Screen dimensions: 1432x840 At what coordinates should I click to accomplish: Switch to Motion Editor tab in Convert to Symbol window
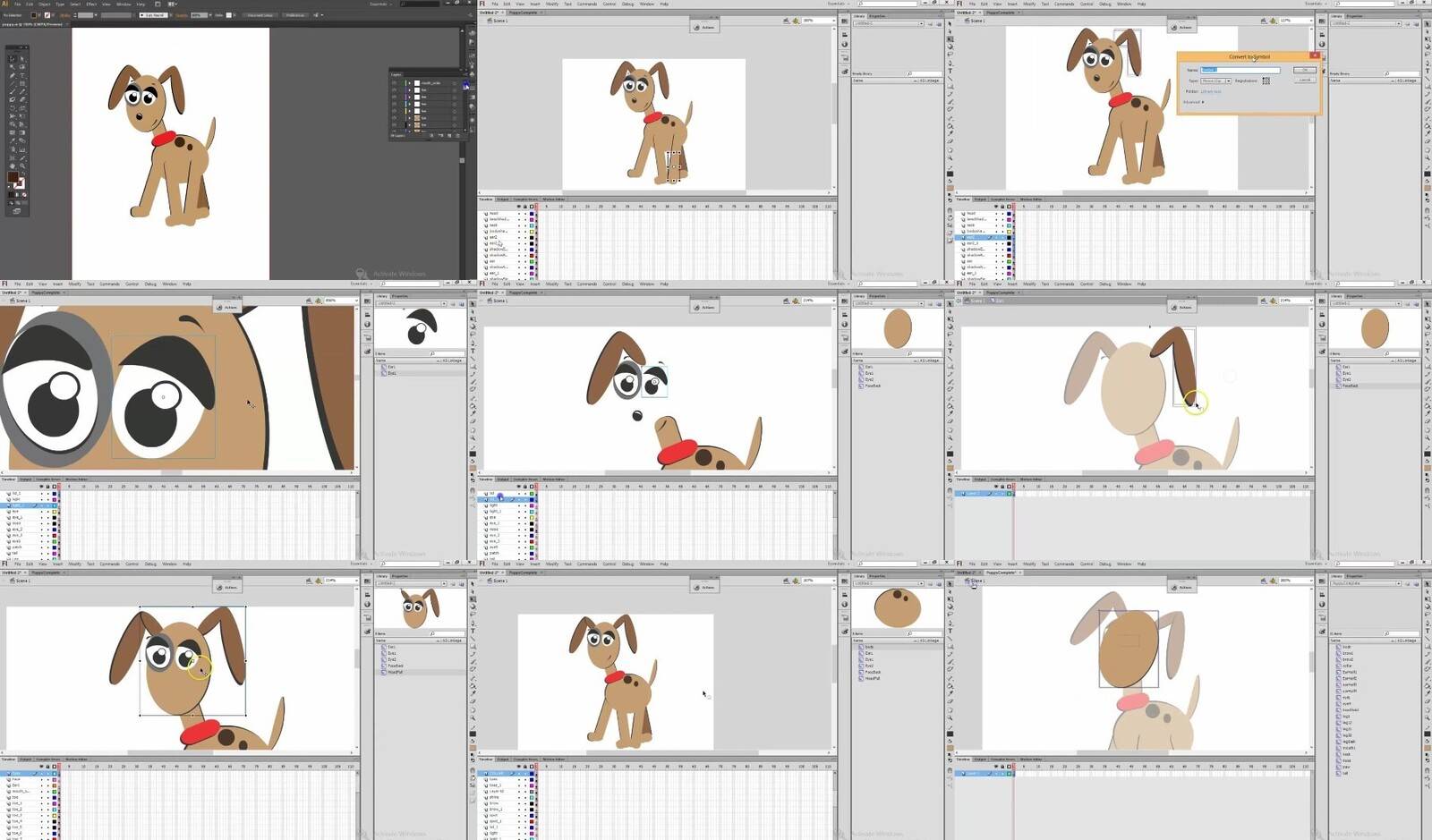[x=1031, y=199]
